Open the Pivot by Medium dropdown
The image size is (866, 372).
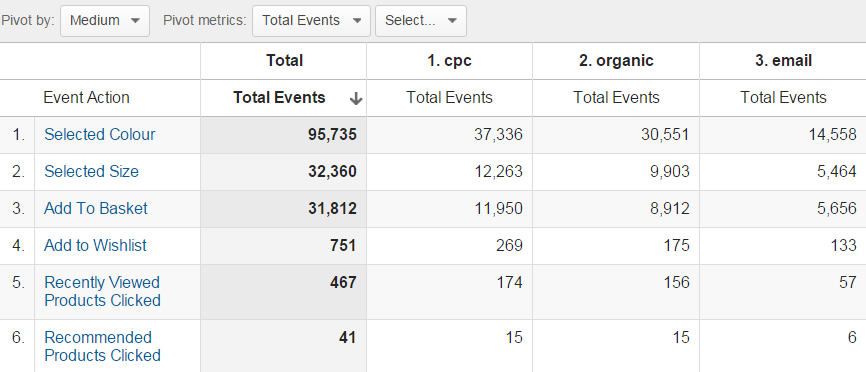tap(104, 21)
